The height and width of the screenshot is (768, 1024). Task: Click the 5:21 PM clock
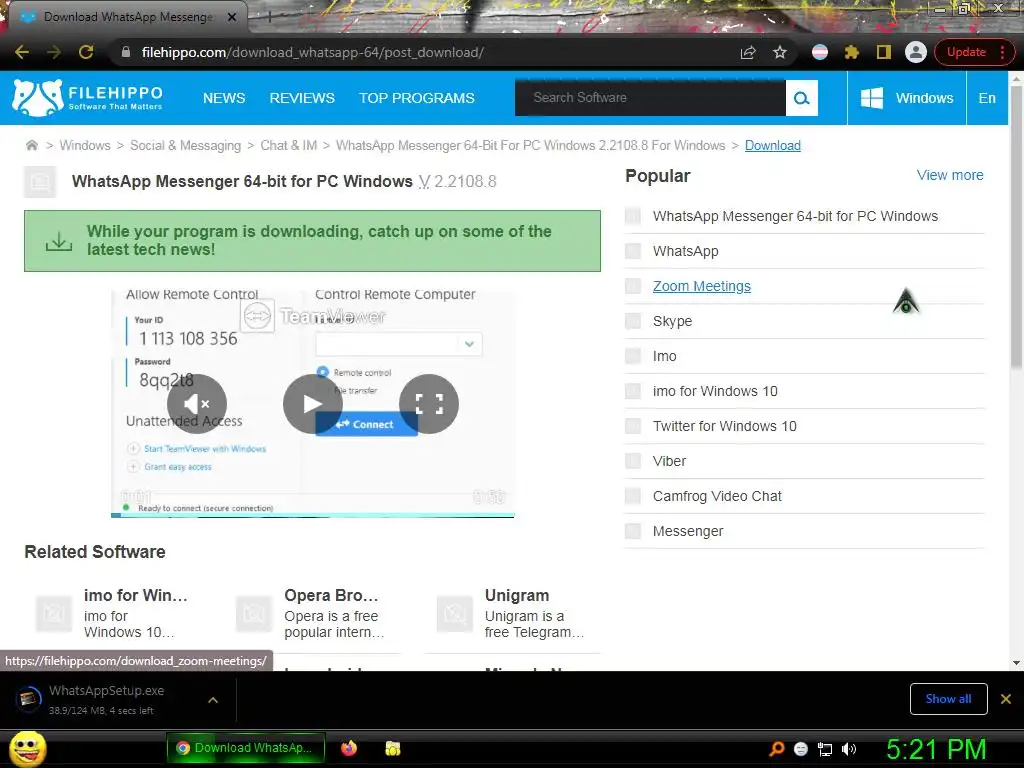point(936,749)
